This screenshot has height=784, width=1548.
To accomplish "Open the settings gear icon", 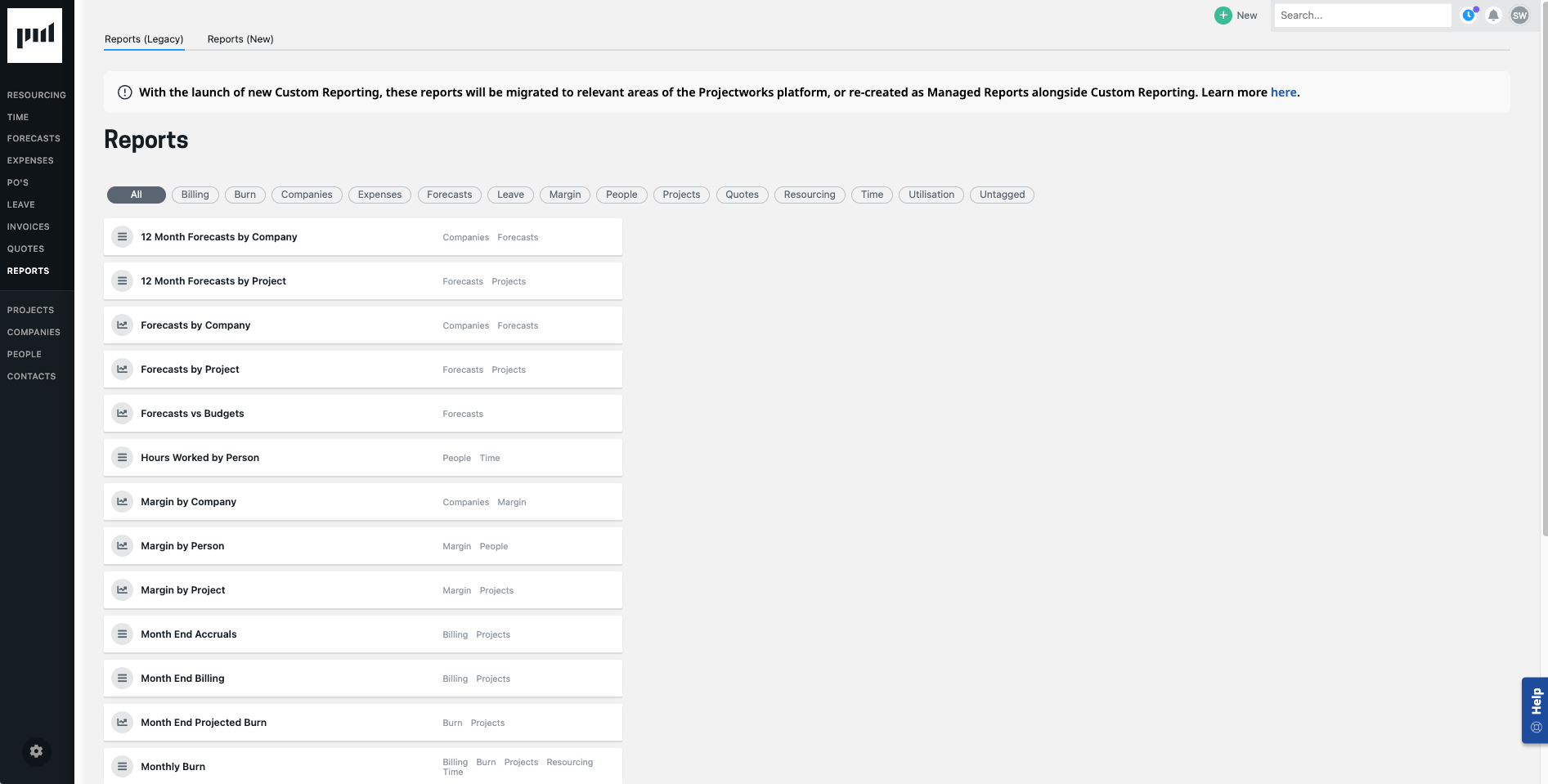I will (36, 751).
